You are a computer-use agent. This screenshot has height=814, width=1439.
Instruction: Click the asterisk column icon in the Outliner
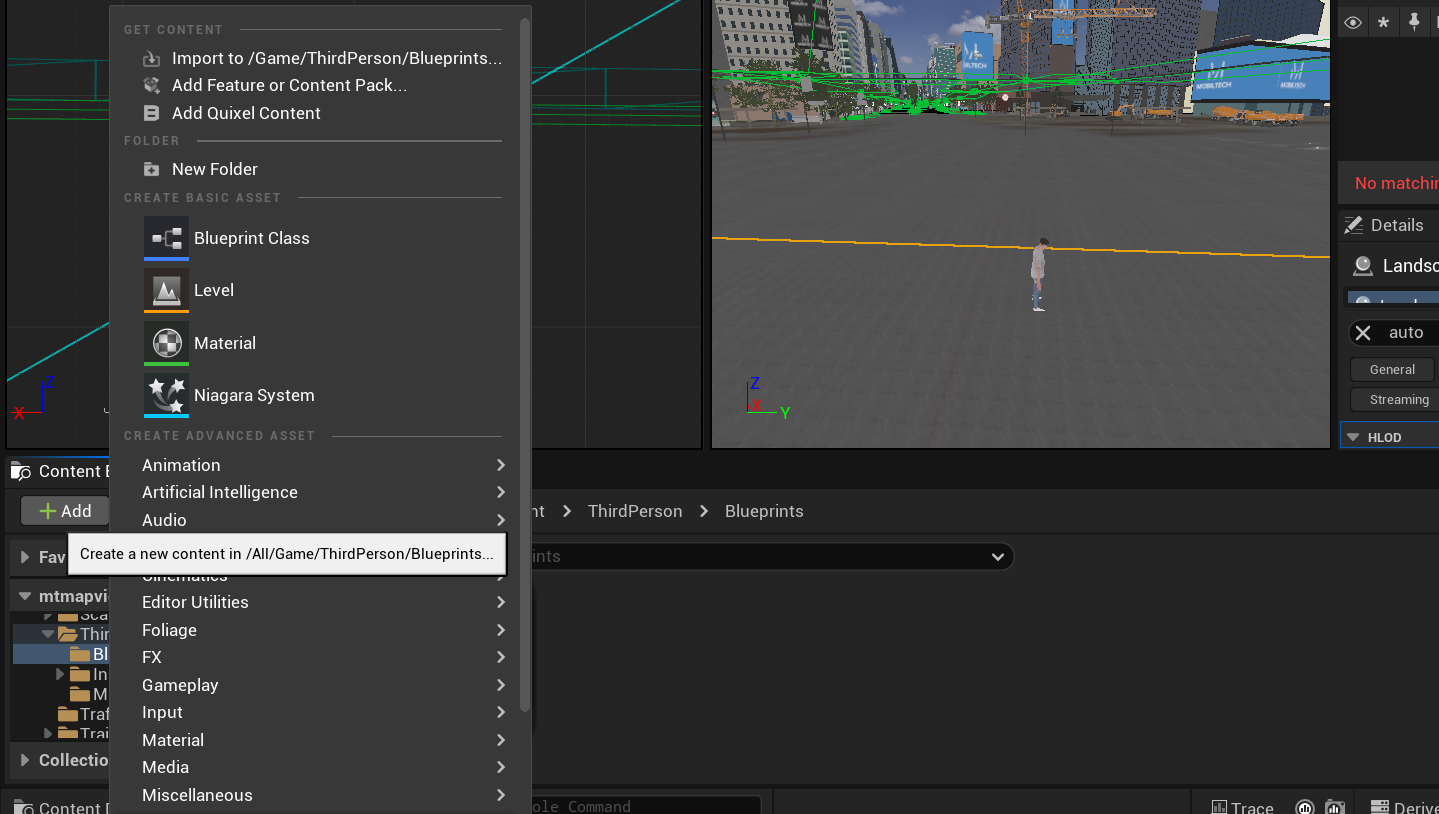[1383, 22]
